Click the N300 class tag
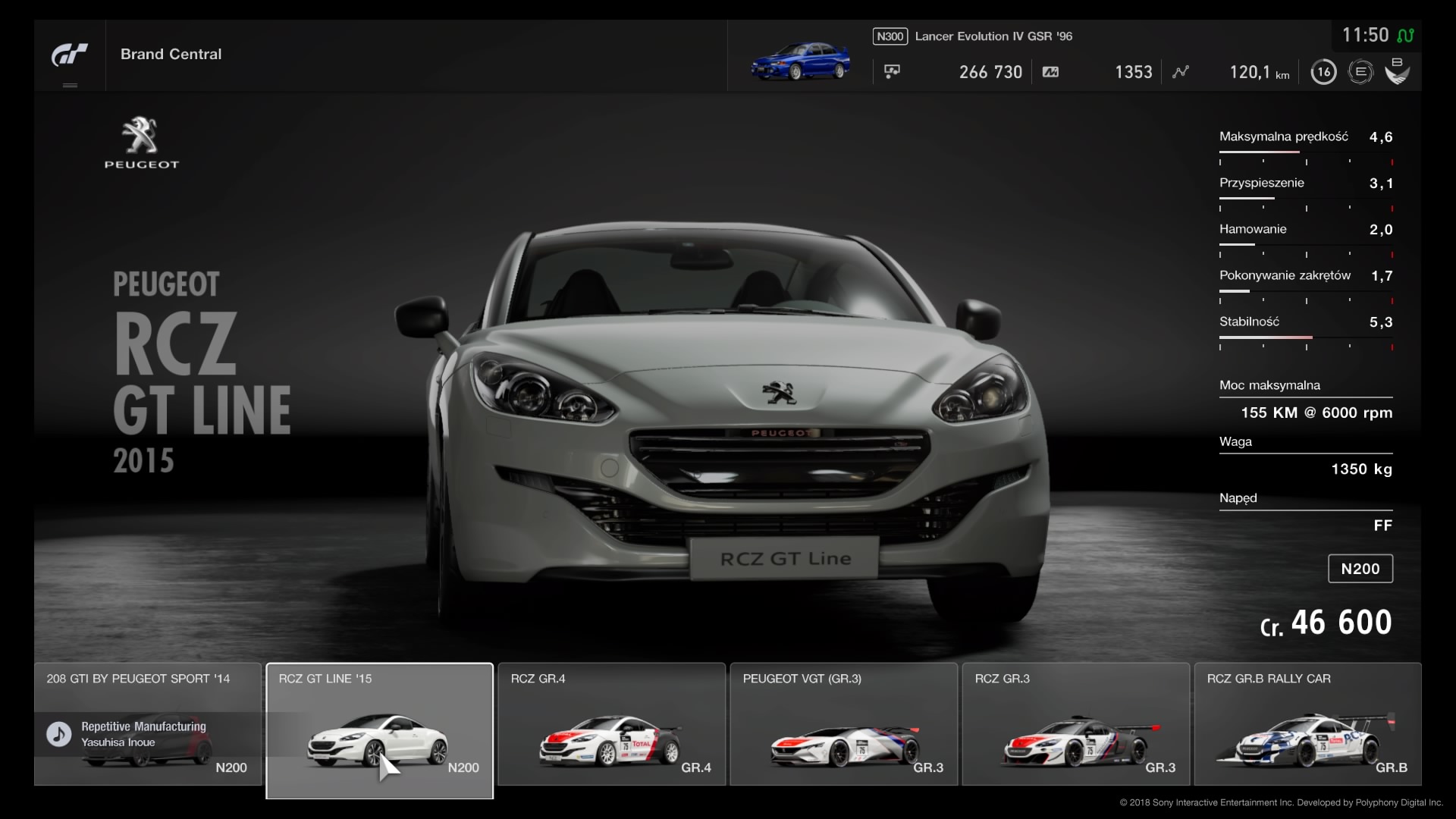The width and height of the screenshot is (1456, 819). pos(890,36)
